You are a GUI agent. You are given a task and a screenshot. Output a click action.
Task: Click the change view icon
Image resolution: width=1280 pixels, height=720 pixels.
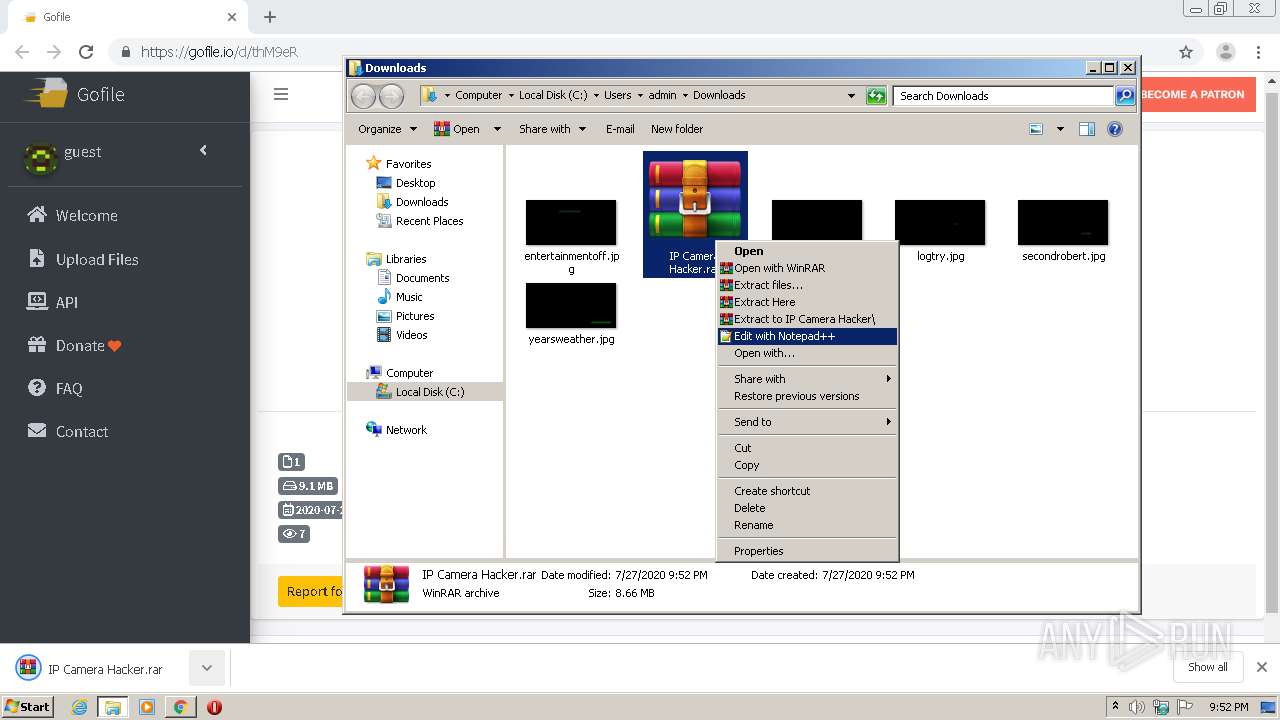point(1036,129)
